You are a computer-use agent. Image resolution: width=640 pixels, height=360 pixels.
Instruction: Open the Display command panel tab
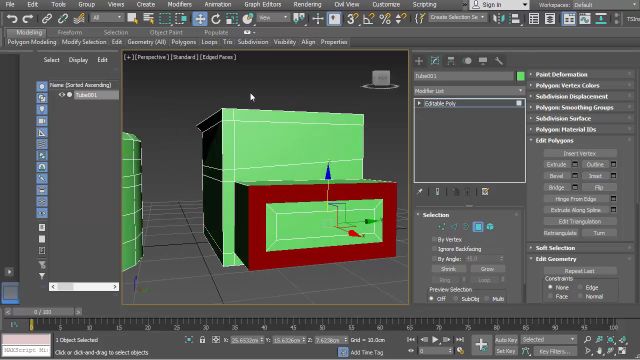pos(483,61)
